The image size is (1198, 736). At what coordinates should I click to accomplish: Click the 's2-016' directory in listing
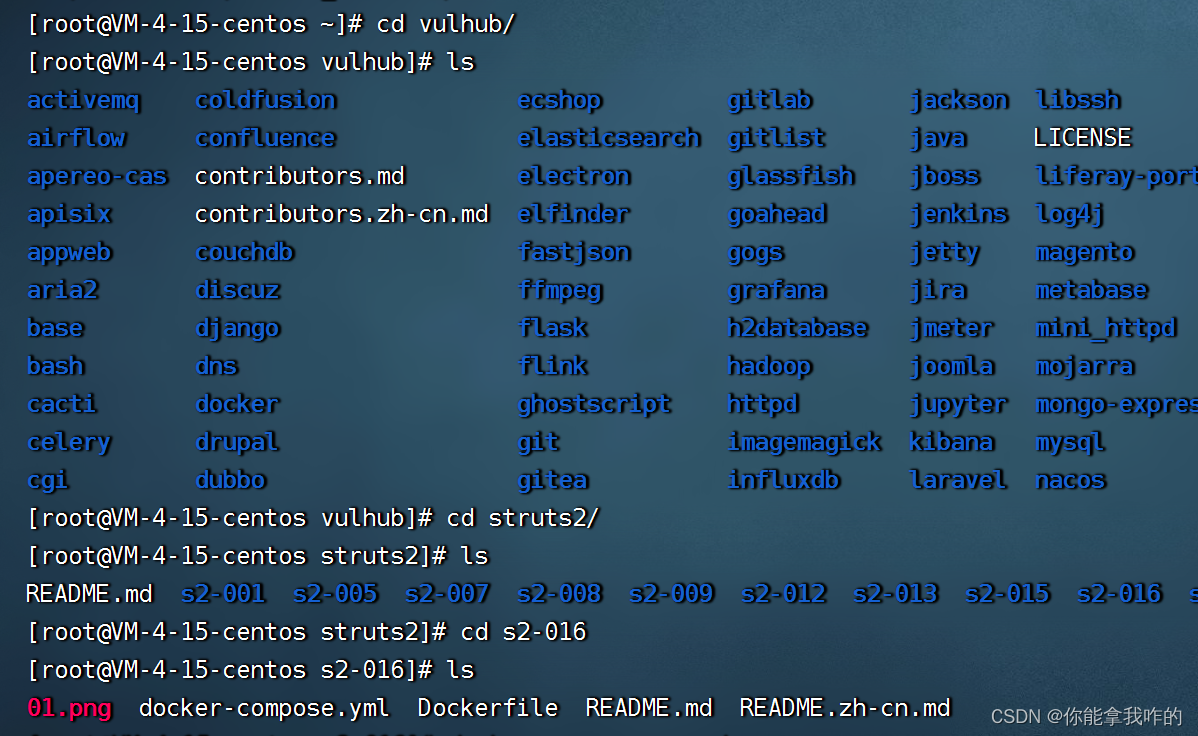click(1119, 594)
